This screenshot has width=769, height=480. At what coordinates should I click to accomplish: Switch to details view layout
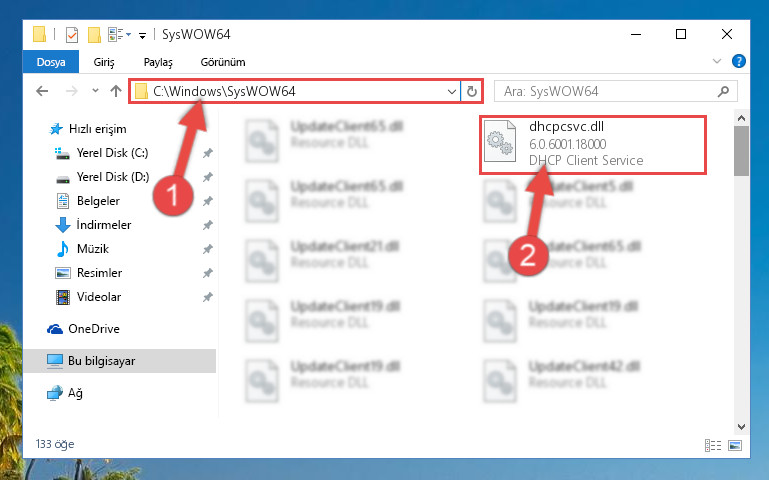click(713, 445)
